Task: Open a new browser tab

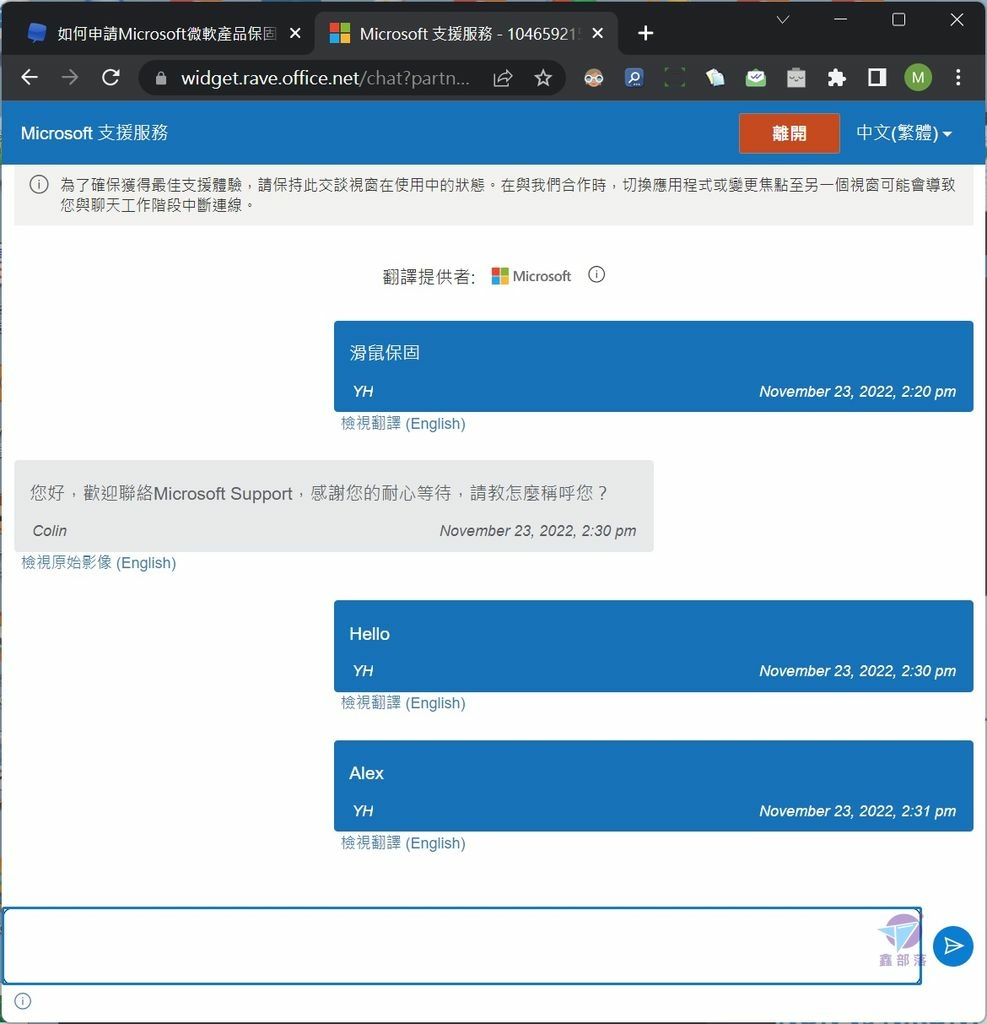Action: [x=645, y=33]
